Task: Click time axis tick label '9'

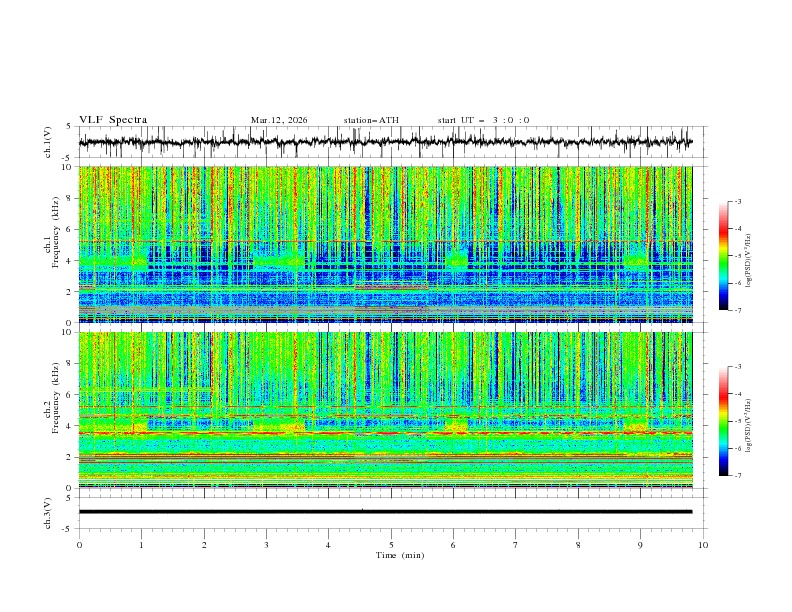Action: coord(640,545)
